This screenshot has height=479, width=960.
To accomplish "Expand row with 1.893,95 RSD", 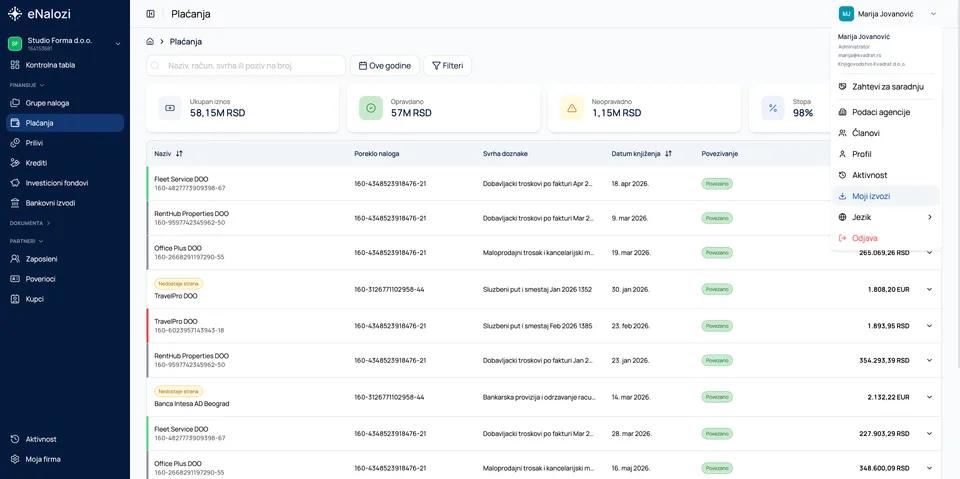I will point(929,326).
